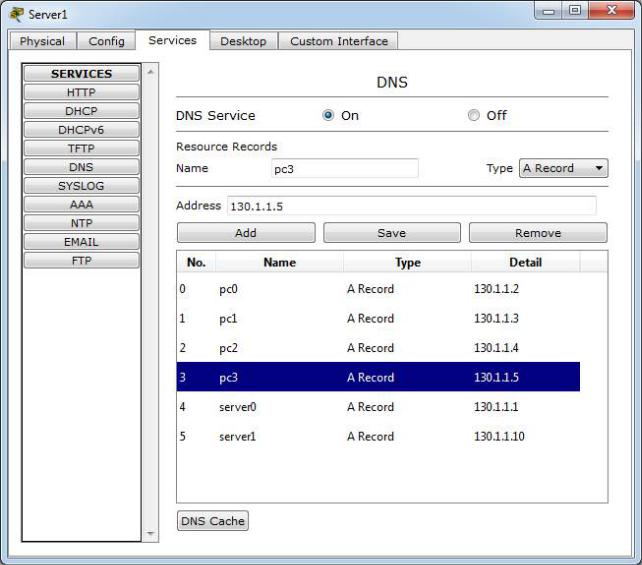Open the Custom Interface tab
642x565 pixels.
[x=339, y=41]
